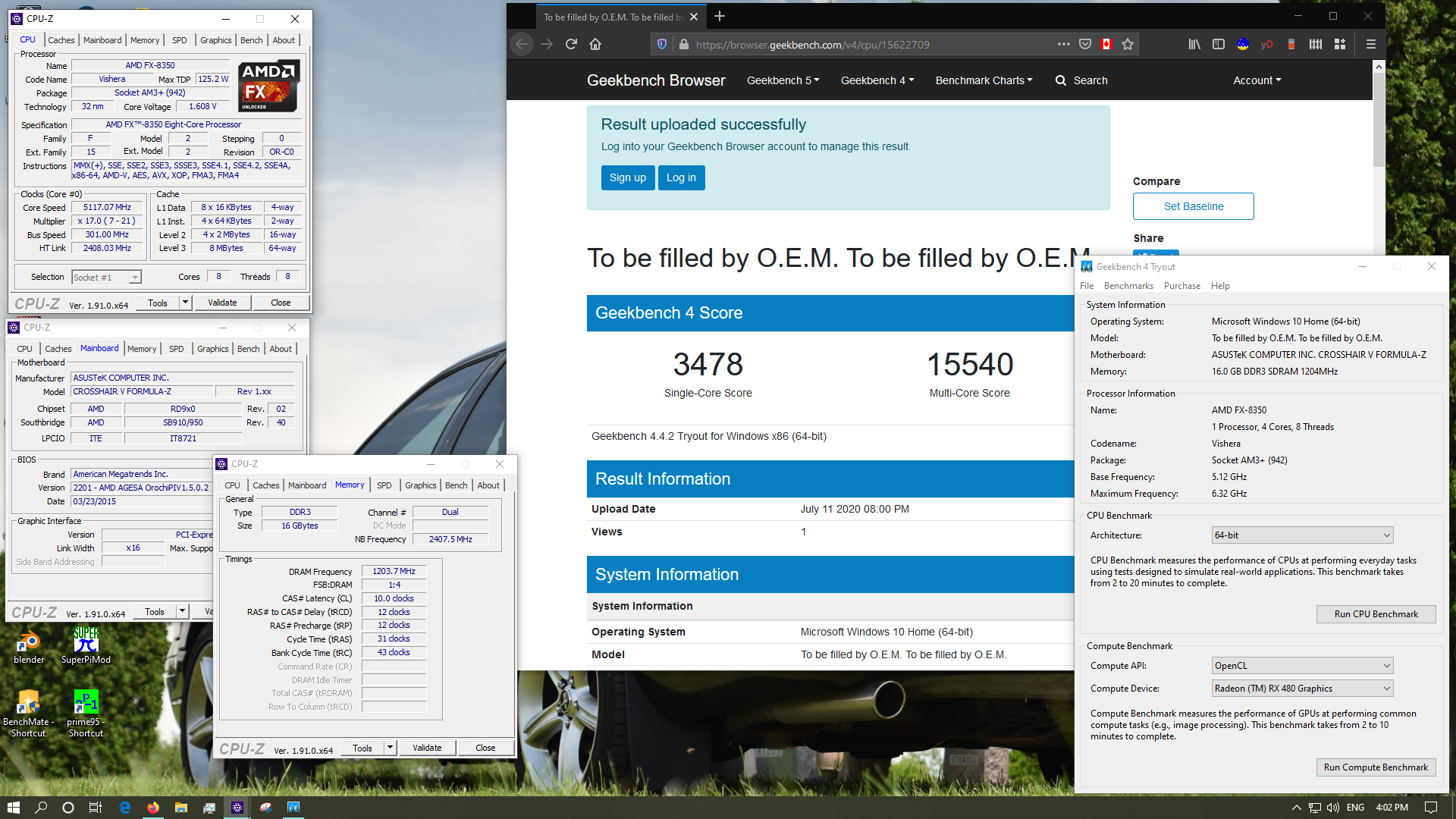This screenshot has width=1456, height=819.
Task: Open page actions three-dot menu
Action: click(1064, 44)
